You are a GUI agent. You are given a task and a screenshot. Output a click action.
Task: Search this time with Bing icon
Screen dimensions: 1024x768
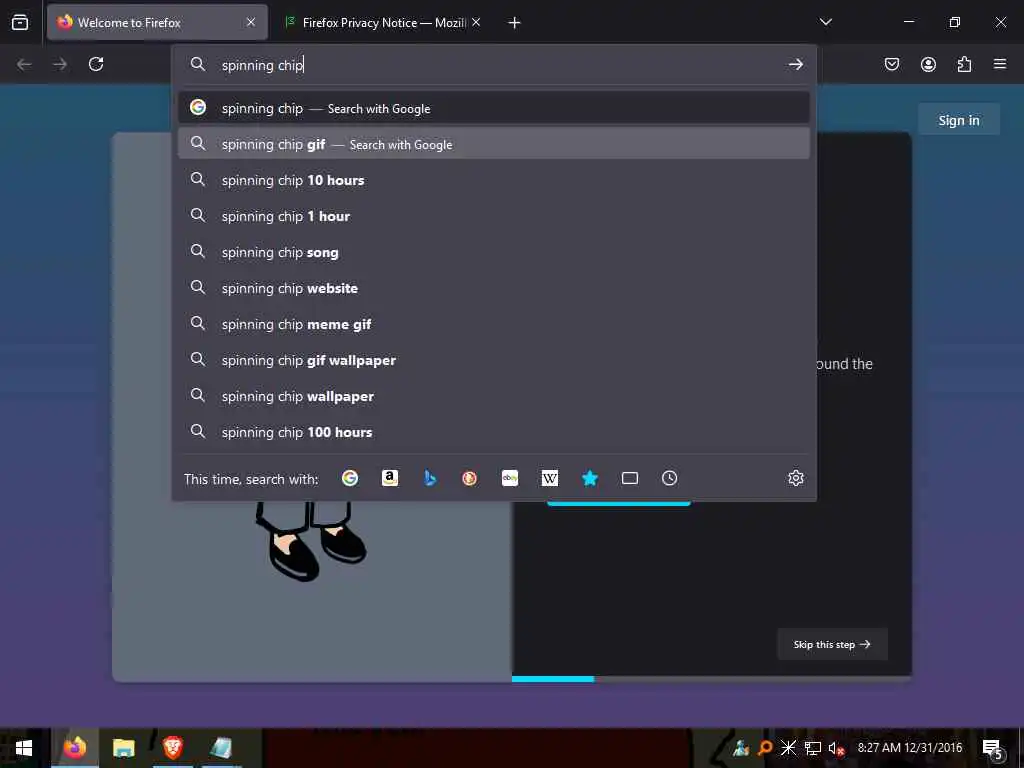pos(430,478)
